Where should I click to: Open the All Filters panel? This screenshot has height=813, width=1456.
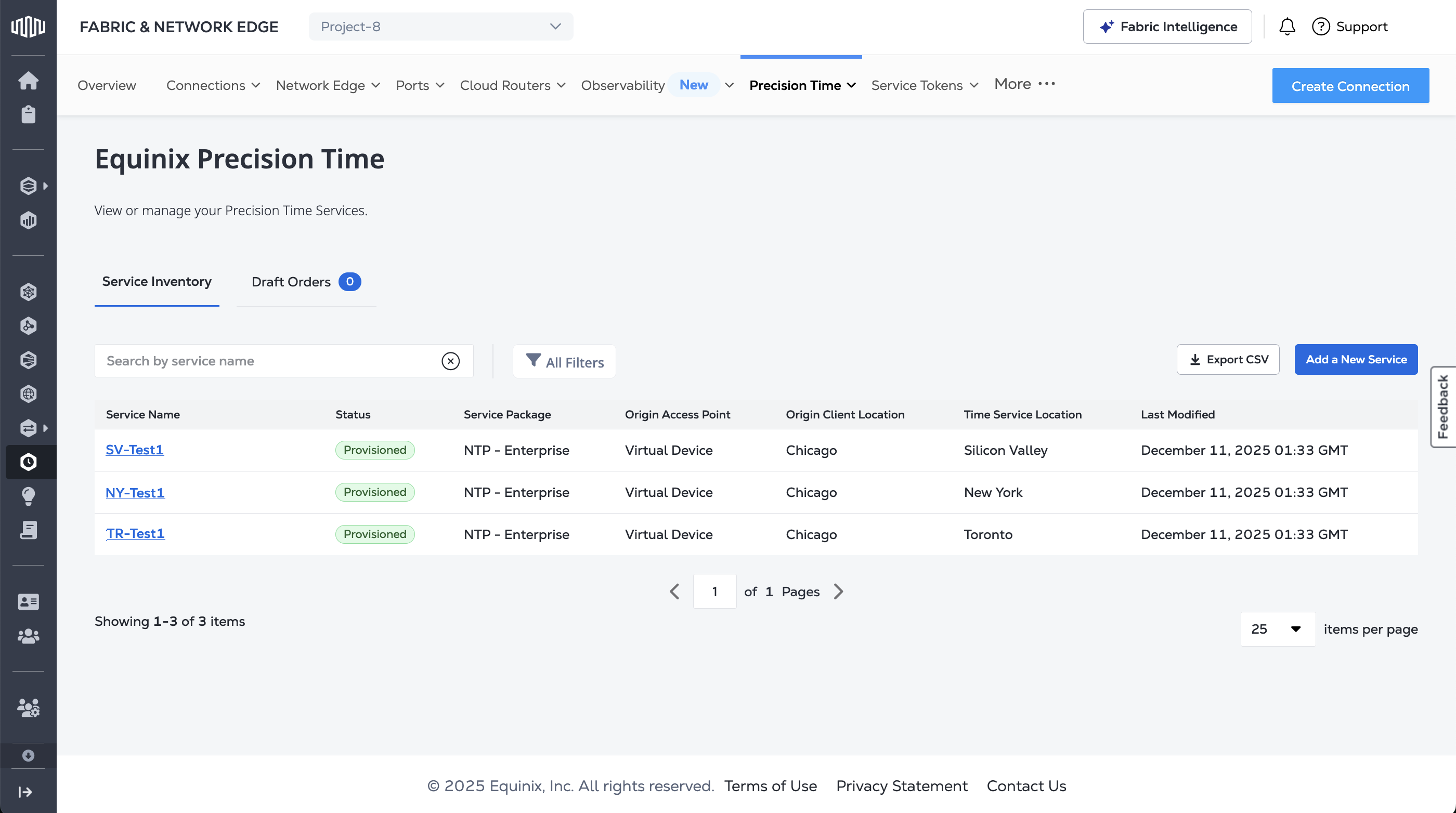point(564,362)
